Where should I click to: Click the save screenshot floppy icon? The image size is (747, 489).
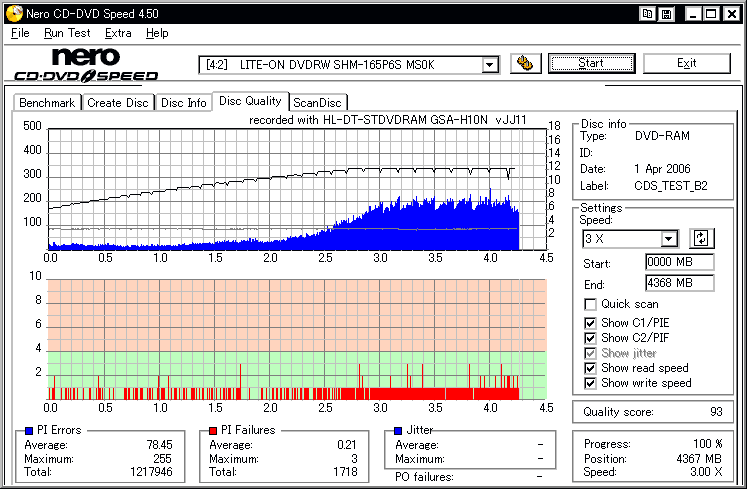point(667,14)
